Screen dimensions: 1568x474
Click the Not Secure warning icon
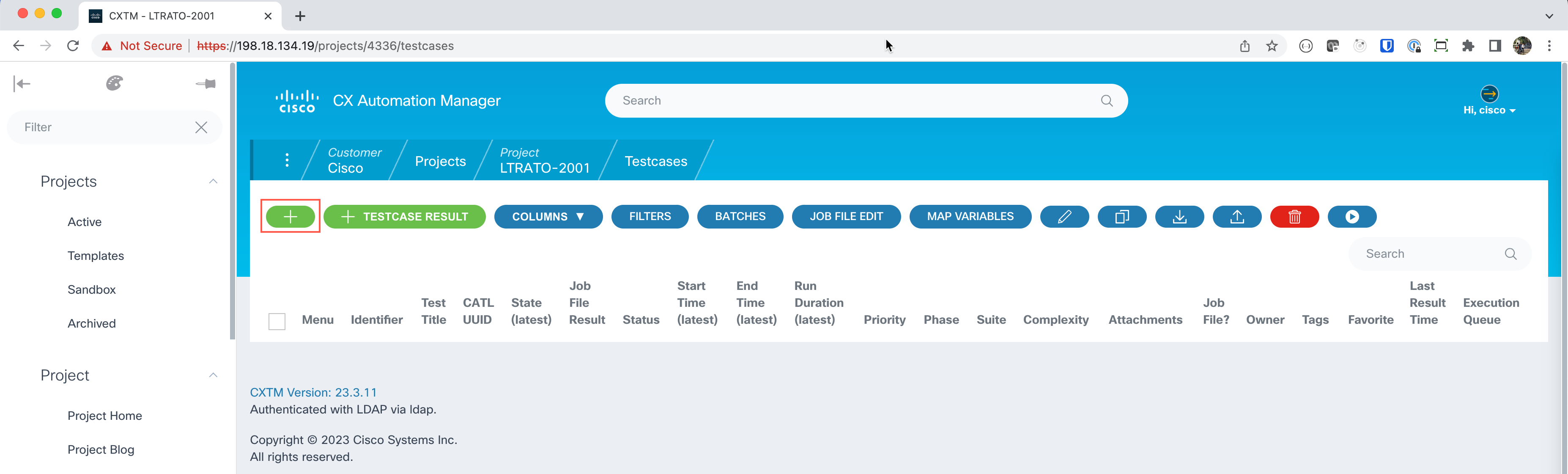click(107, 46)
